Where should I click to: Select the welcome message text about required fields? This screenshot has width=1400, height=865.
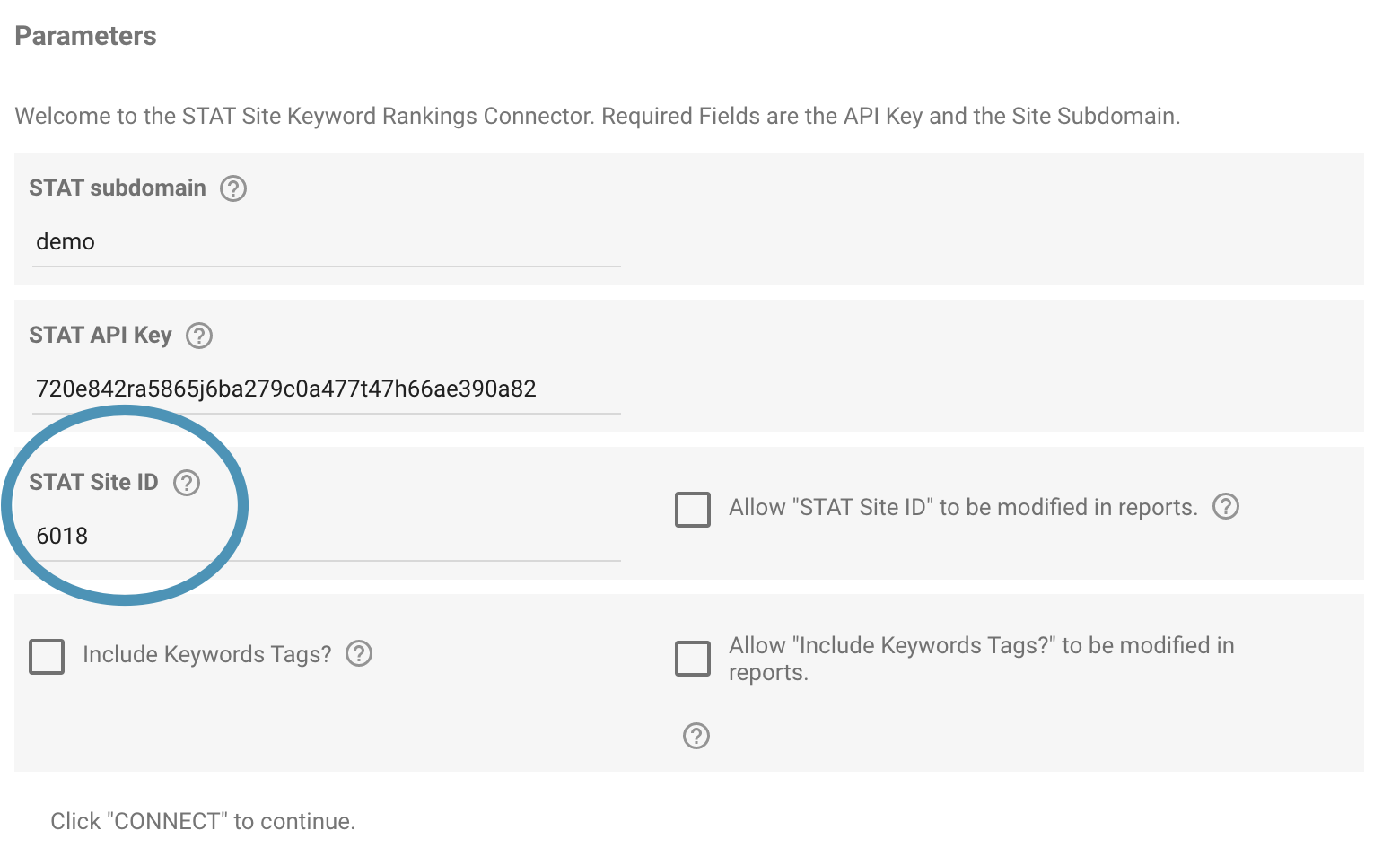click(597, 115)
